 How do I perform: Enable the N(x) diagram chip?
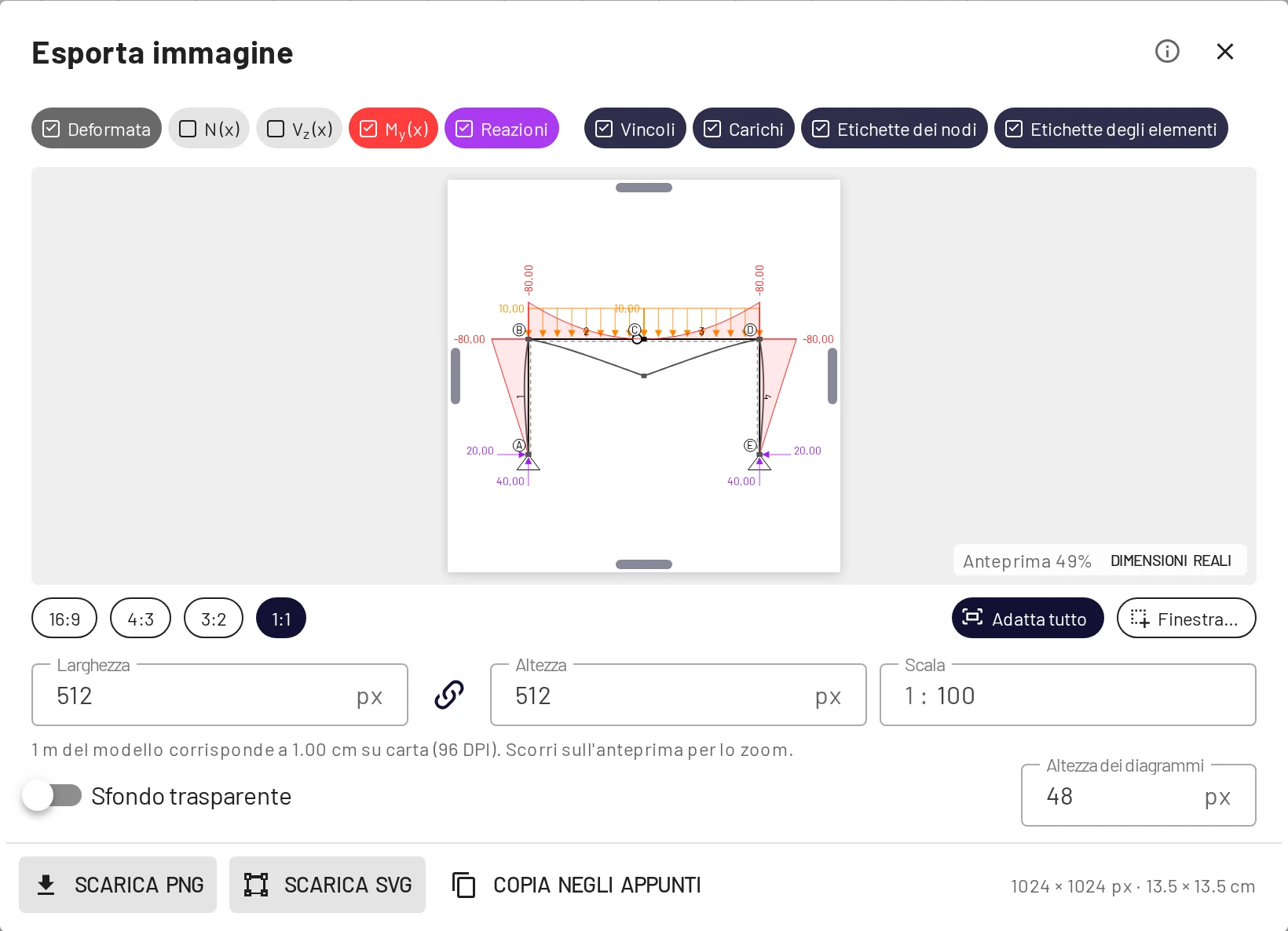[x=209, y=129]
